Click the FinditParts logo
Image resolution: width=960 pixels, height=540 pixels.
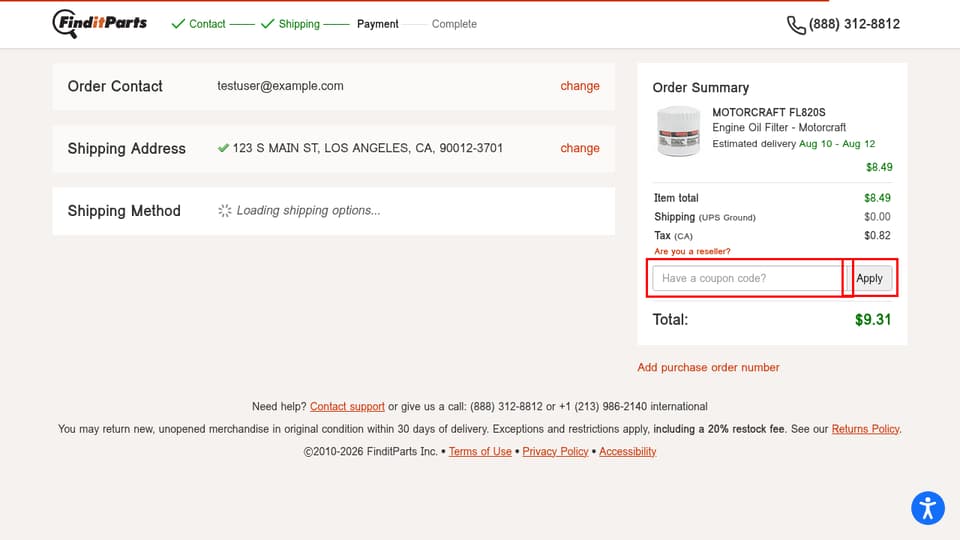100,24
